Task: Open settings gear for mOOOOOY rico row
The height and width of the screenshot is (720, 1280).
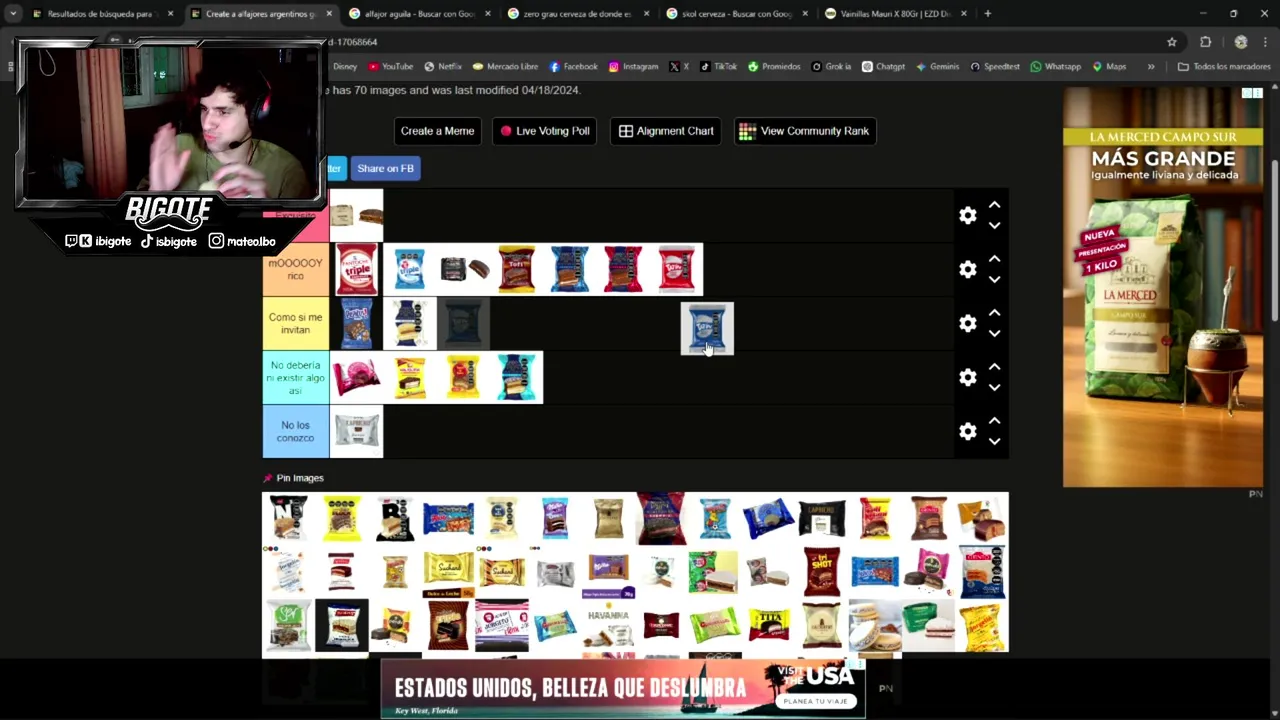Action: point(968,270)
